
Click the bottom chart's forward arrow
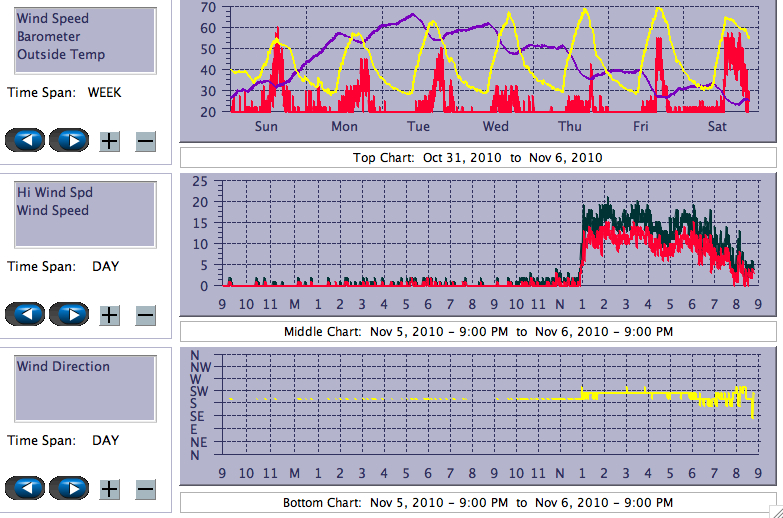tap(70, 488)
